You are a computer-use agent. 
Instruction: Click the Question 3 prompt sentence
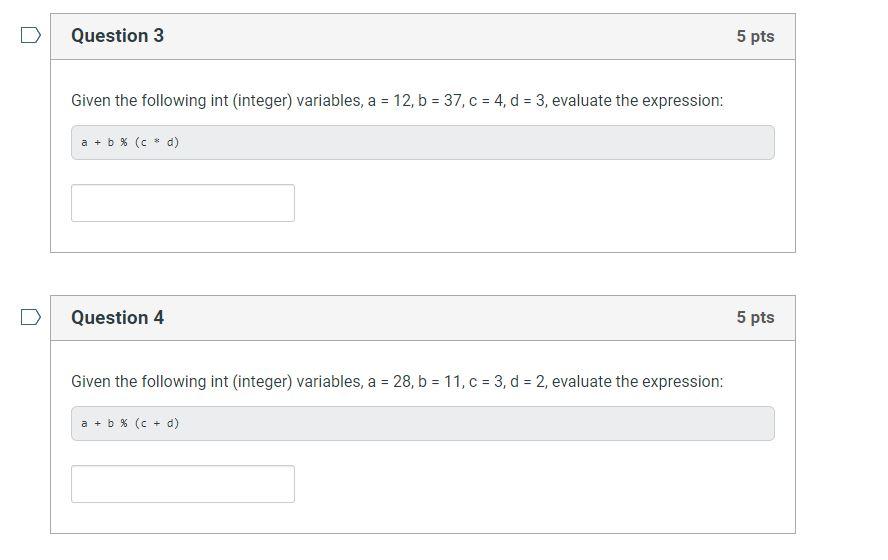click(397, 101)
